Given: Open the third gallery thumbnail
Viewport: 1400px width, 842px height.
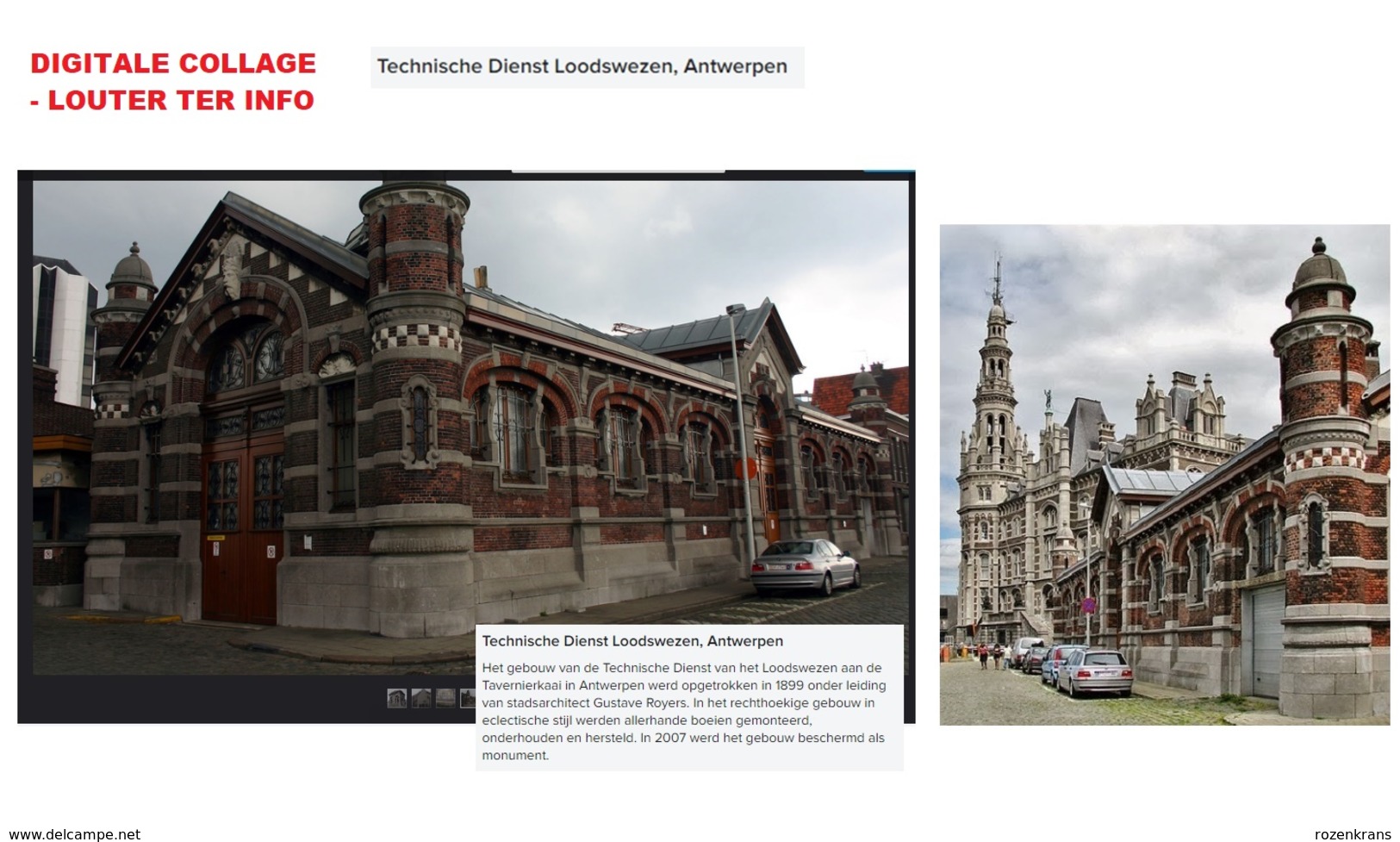Looking at the screenshot, I should click(445, 698).
